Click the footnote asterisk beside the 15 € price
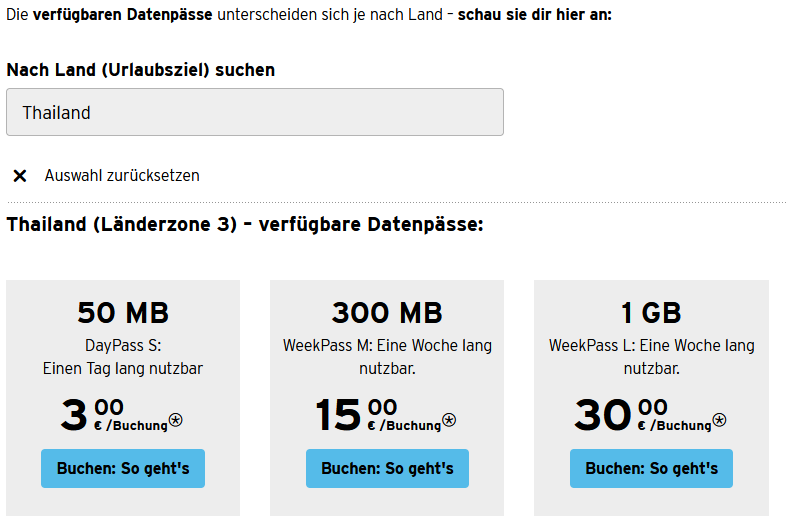This screenshot has width=788, height=520. [449, 420]
